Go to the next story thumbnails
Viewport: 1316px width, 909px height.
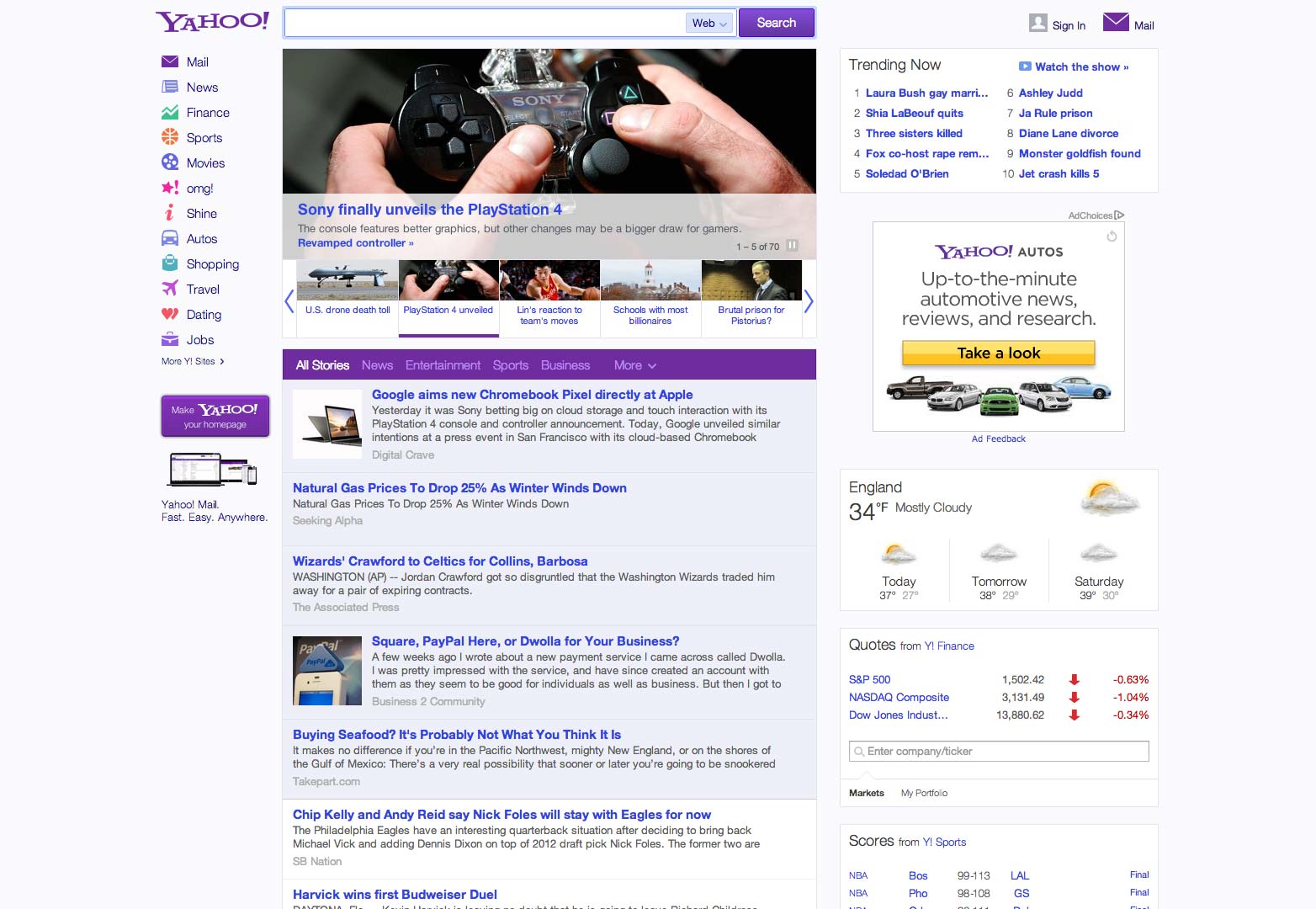809,300
